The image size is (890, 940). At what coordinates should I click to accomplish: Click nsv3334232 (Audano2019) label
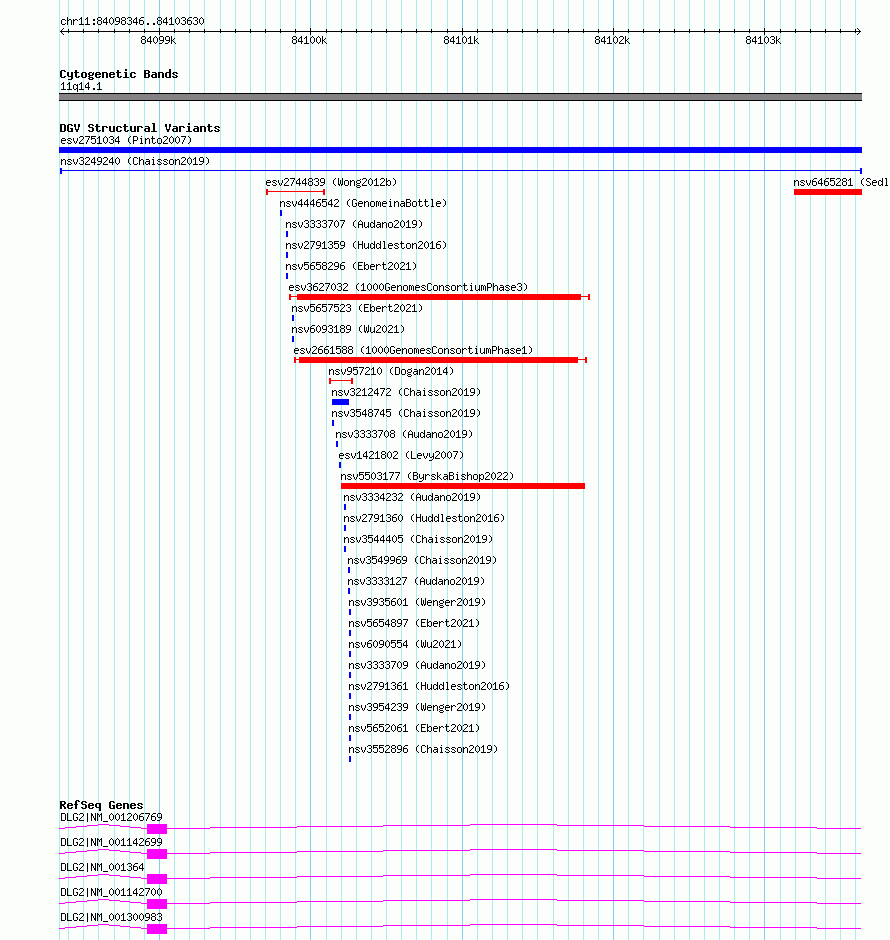coord(412,497)
